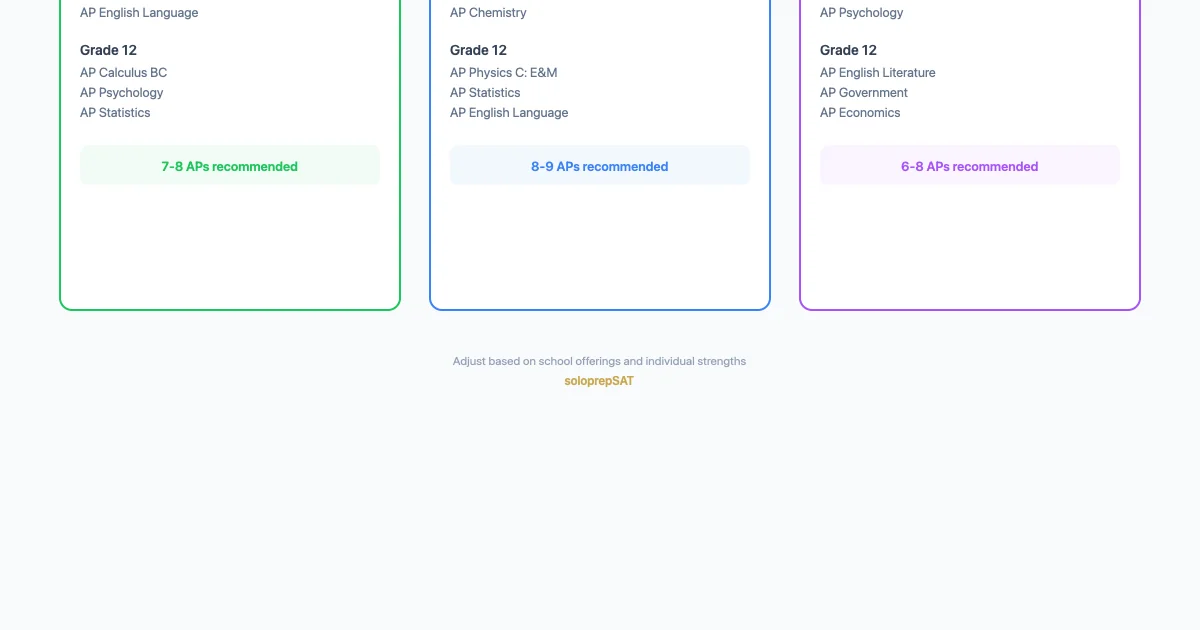
Task: Click the Grade 12 heading in the blue card
Action: (479, 50)
